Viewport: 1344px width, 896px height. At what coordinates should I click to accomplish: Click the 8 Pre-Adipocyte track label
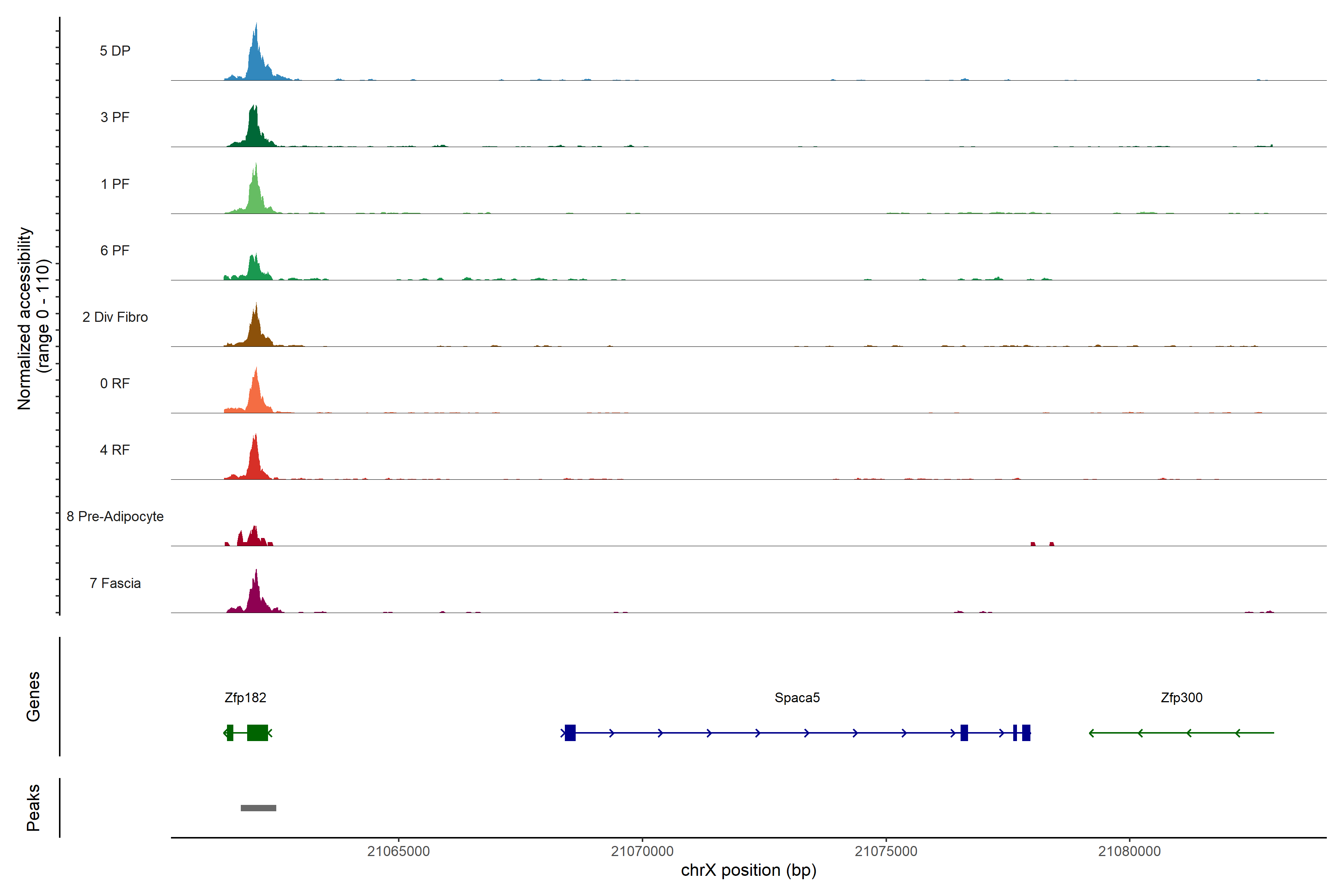point(115,516)
